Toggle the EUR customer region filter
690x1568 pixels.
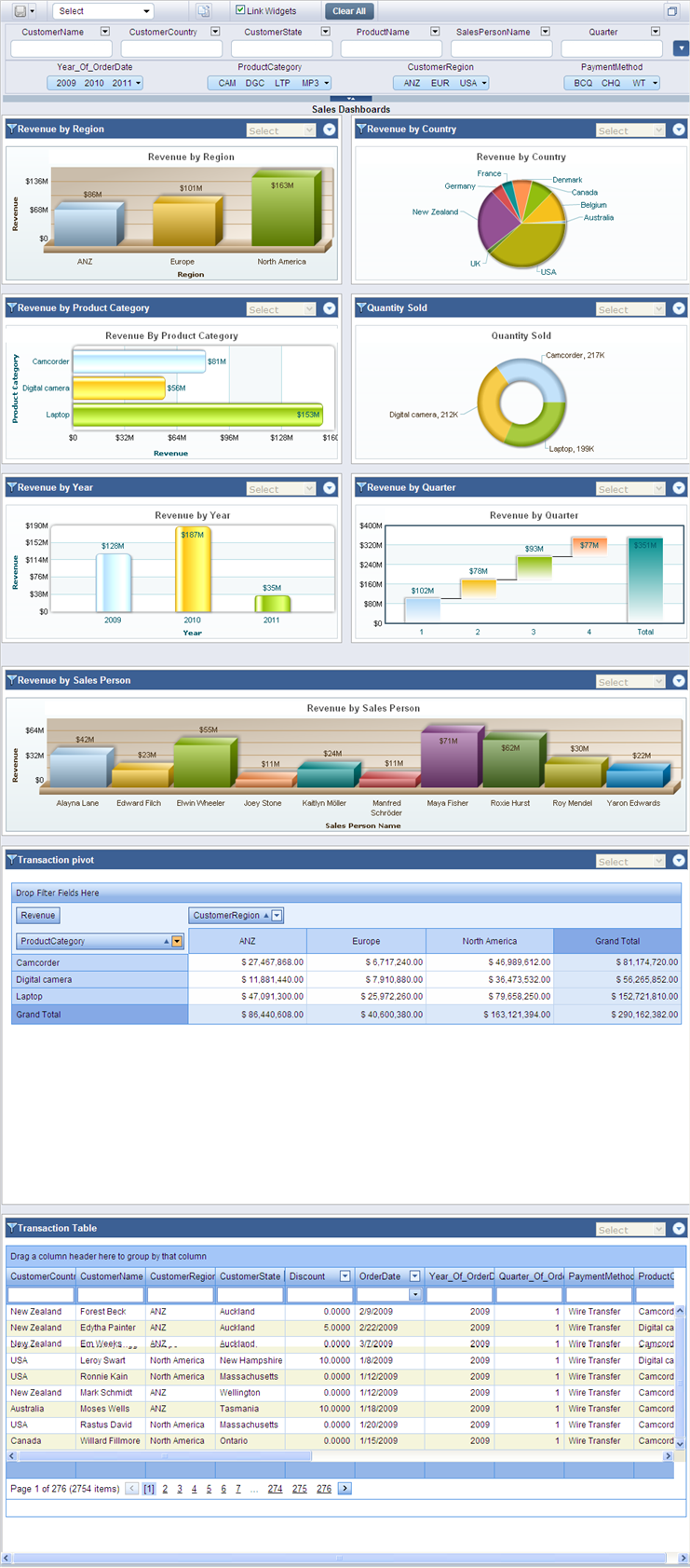[440, 83]
